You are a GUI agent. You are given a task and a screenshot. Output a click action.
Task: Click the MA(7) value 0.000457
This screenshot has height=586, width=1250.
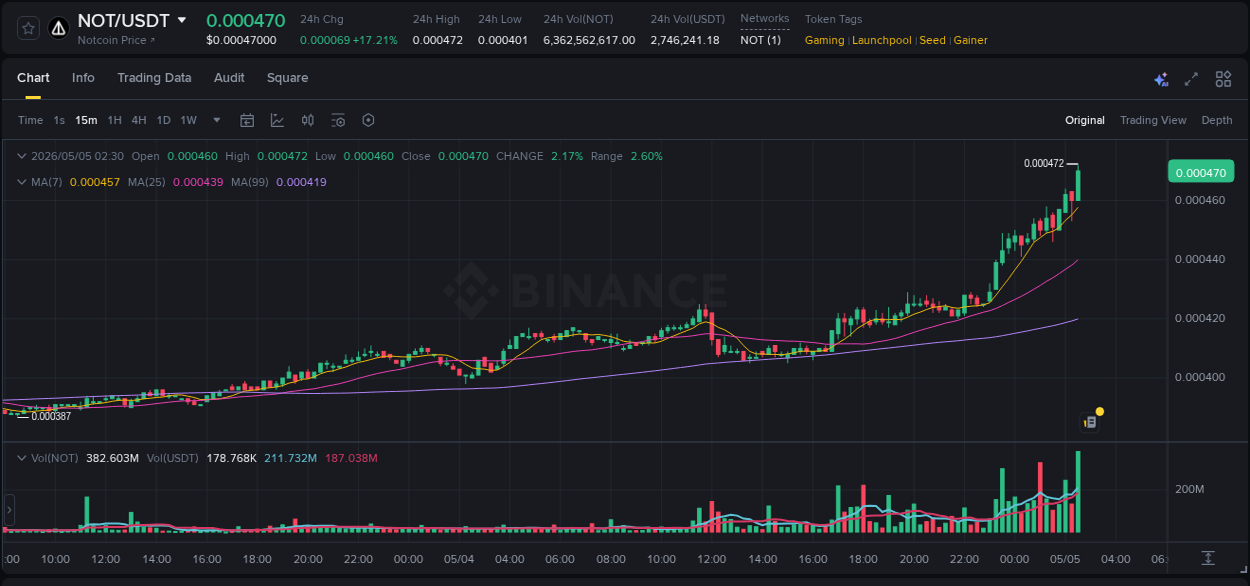[96, 182]
